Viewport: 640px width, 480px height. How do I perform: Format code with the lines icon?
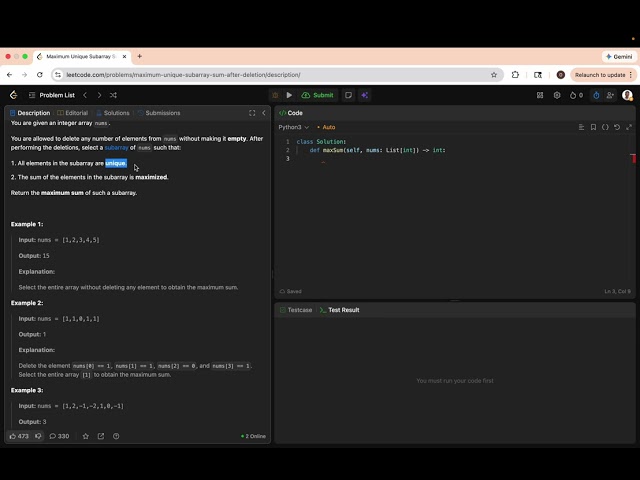pyautogui.click(x=581, y=127)
